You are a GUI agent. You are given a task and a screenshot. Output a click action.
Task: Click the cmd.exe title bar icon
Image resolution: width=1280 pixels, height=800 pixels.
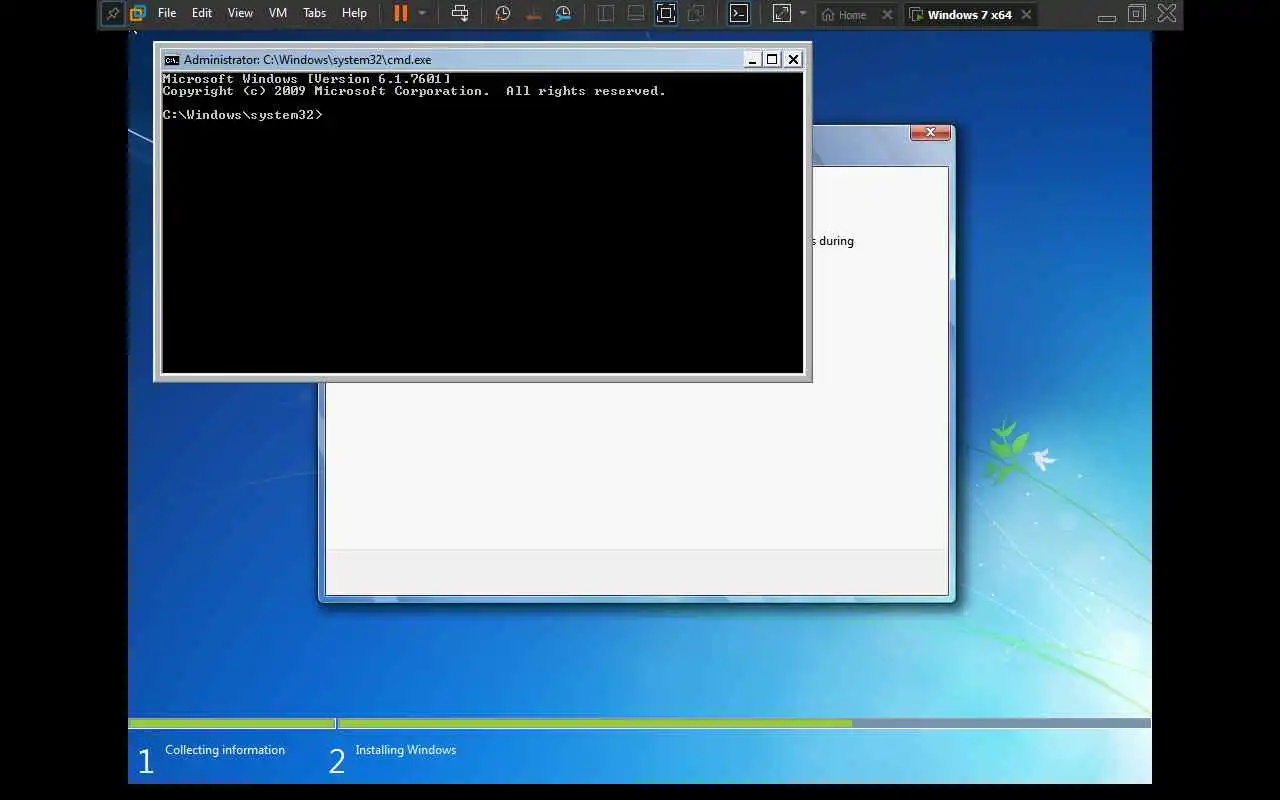171,60
